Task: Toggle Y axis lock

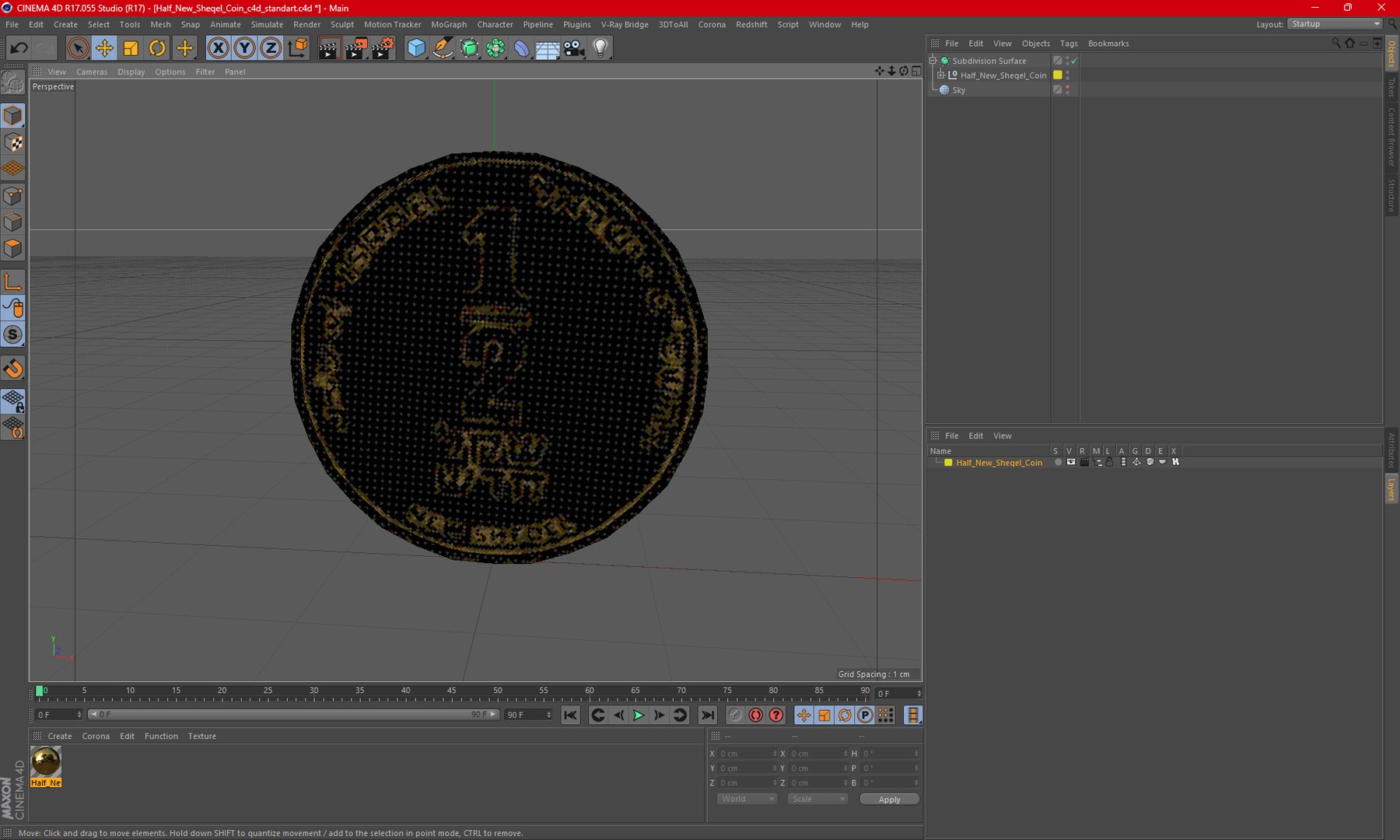Action: [244, 48]
